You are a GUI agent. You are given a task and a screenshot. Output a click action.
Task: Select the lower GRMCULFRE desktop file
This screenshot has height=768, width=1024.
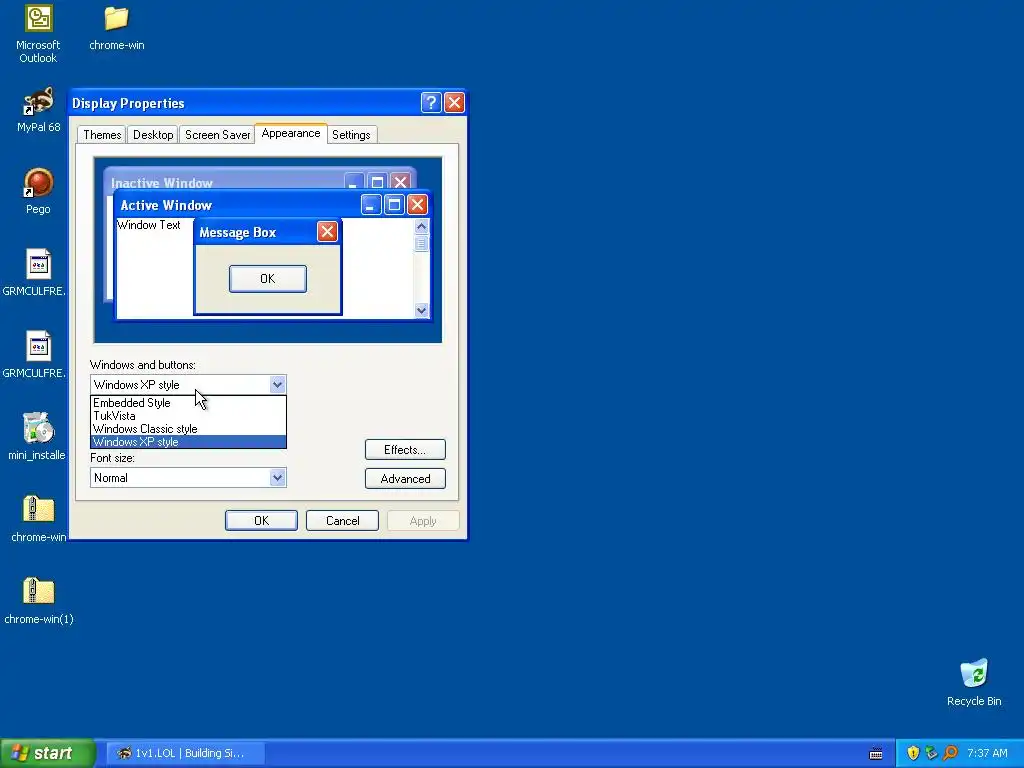pos(35,355)
